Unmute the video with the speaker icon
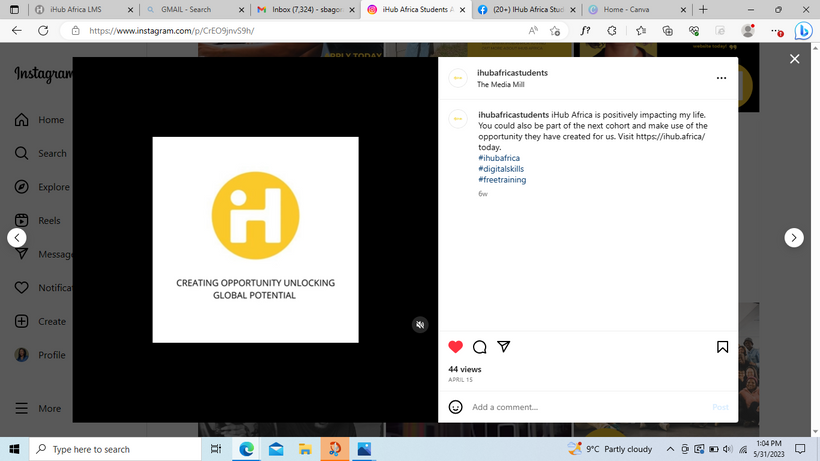Screen dimensions: 820x461 tap(420, 324)
